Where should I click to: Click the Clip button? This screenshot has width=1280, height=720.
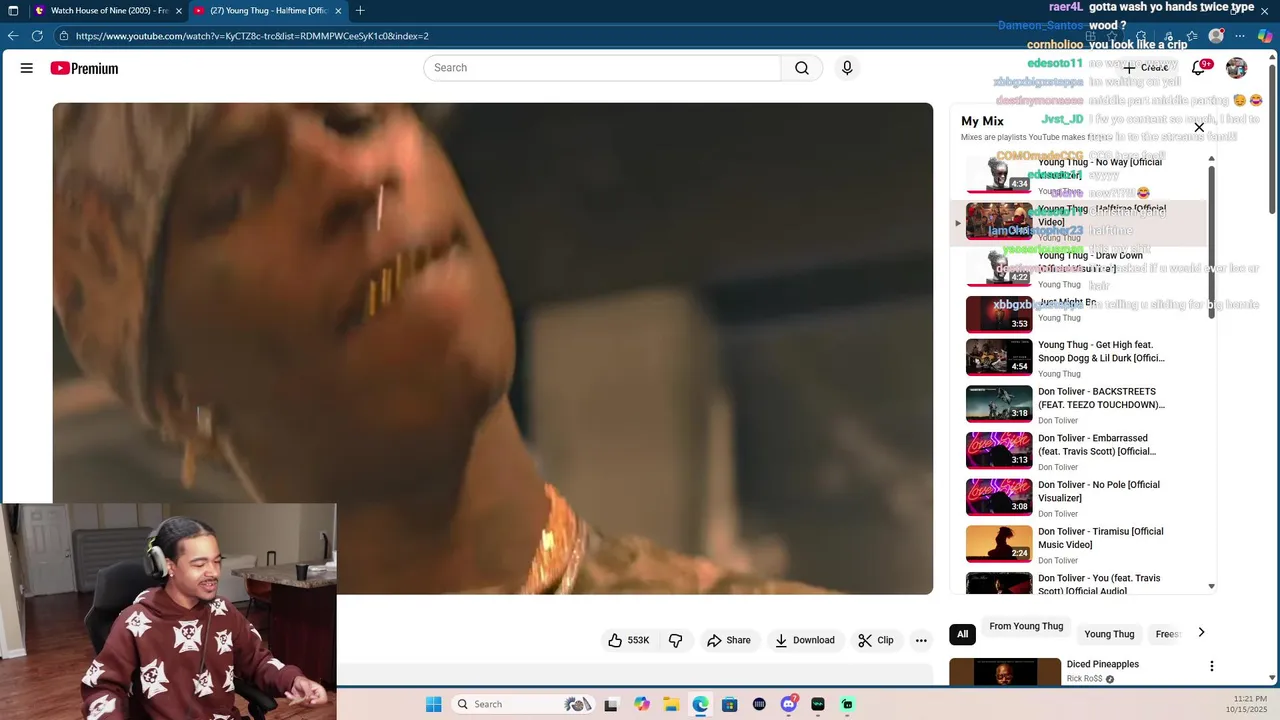876,640
